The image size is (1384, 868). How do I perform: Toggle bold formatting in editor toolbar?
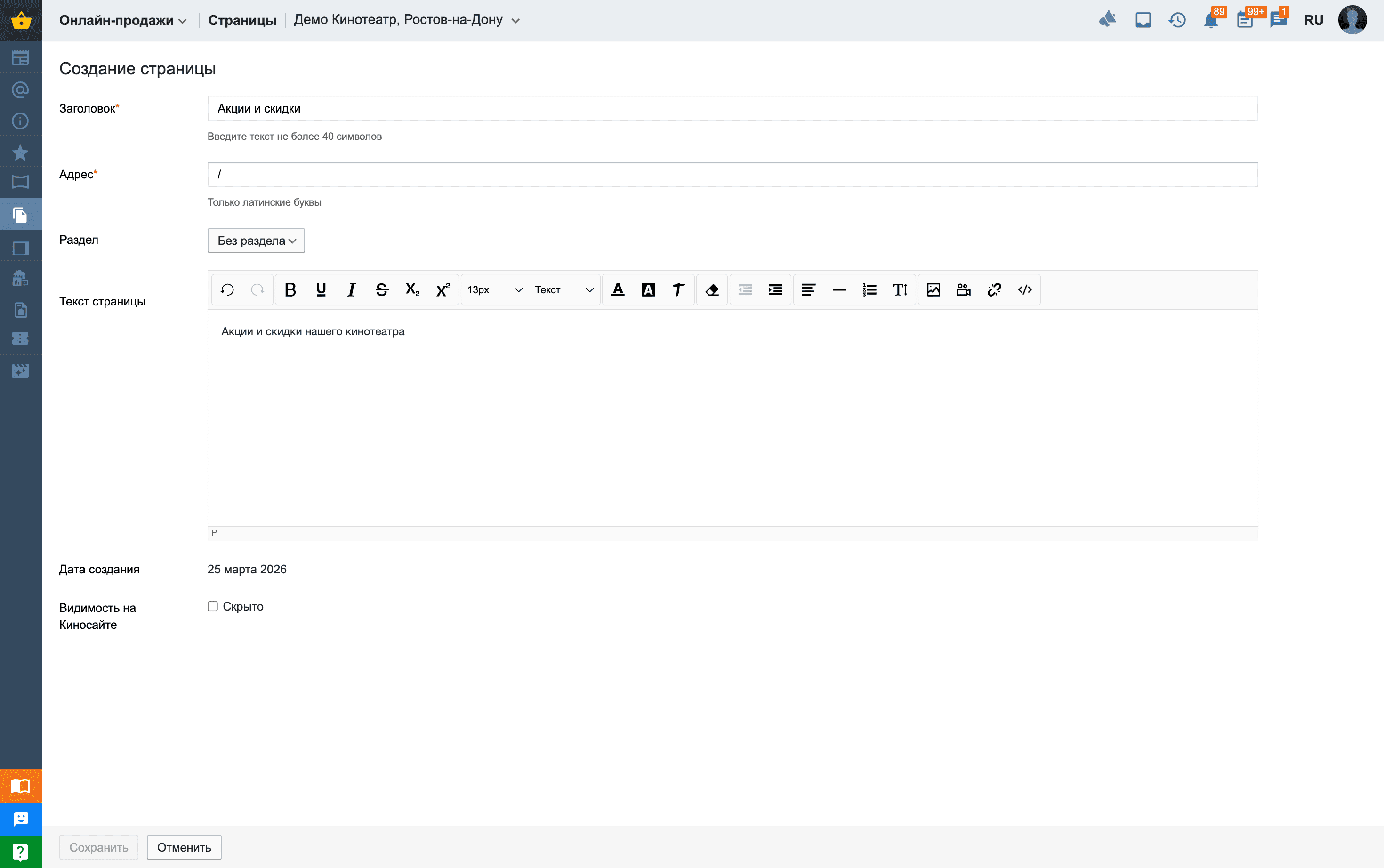click(x=290, y=290)
